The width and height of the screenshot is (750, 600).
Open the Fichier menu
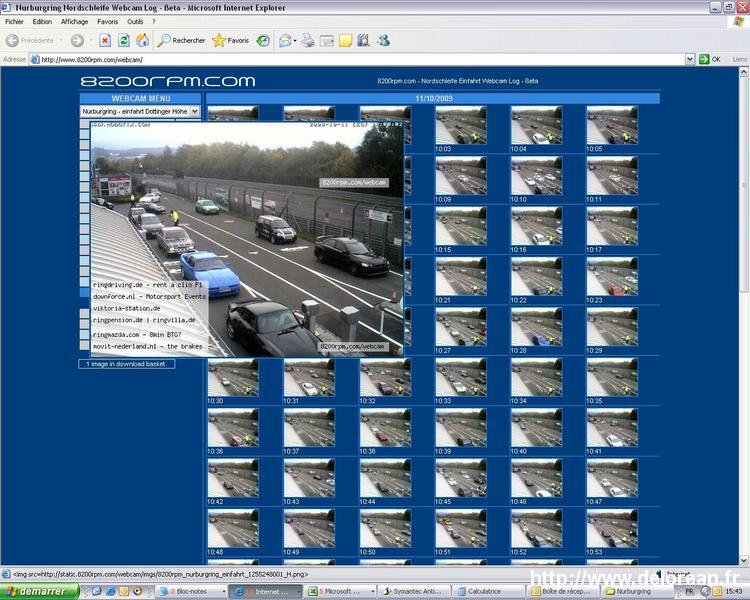coord(14,22)
